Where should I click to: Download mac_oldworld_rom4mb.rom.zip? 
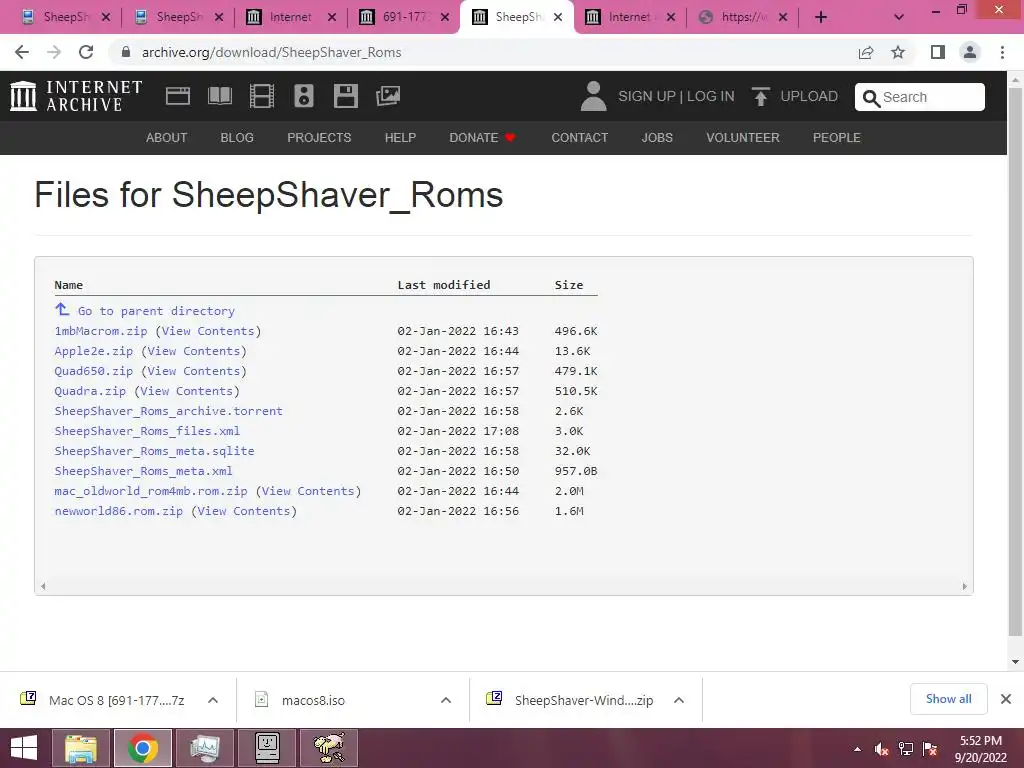tap(151, 491)
